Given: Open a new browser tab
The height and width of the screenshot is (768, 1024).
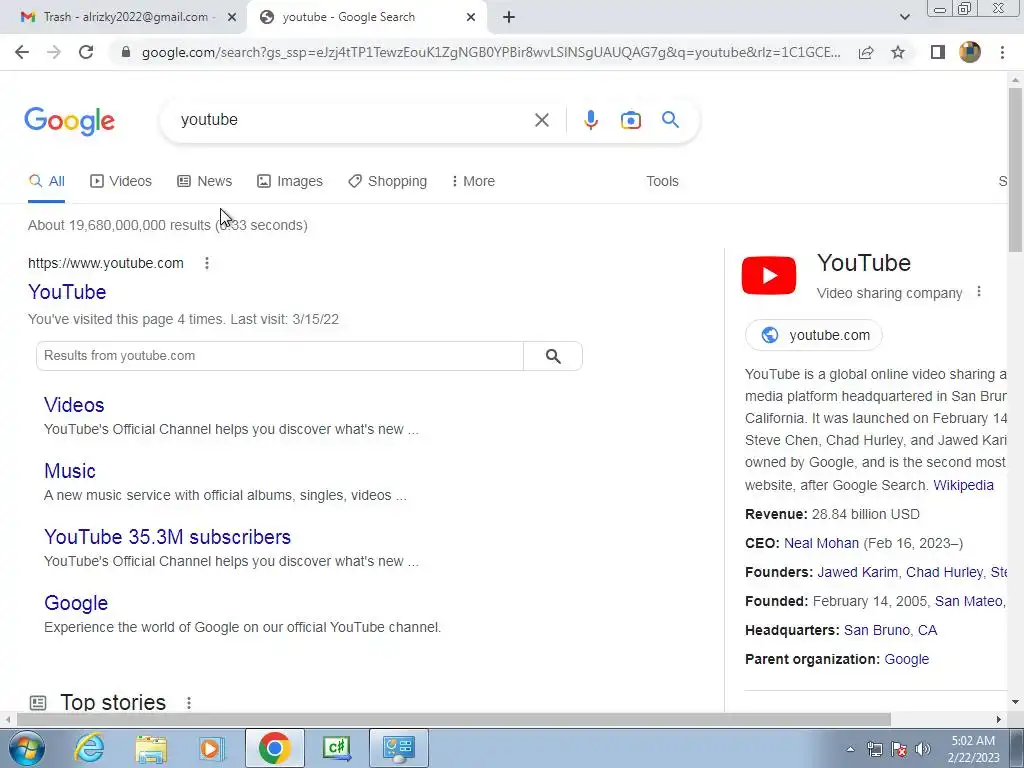Looking at the screenshot, I should click(509, 17).
